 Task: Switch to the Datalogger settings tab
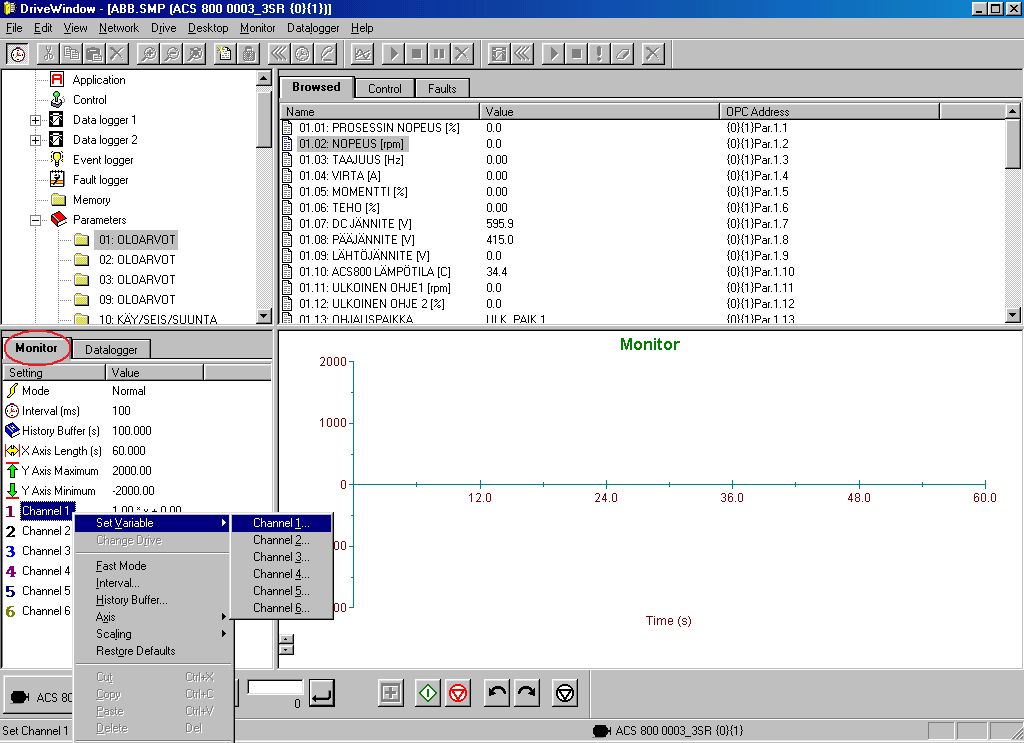coord(111,350)
